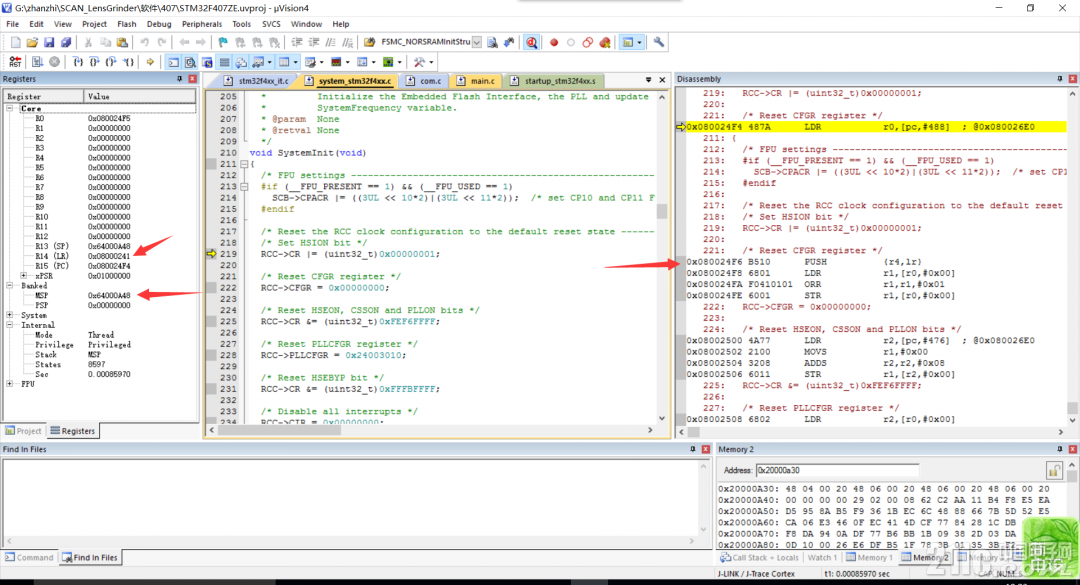Screen dimensions: 1080x585
Task: Open the Symbols window icon
Action: pyautogui.click(x=207, y=62)
